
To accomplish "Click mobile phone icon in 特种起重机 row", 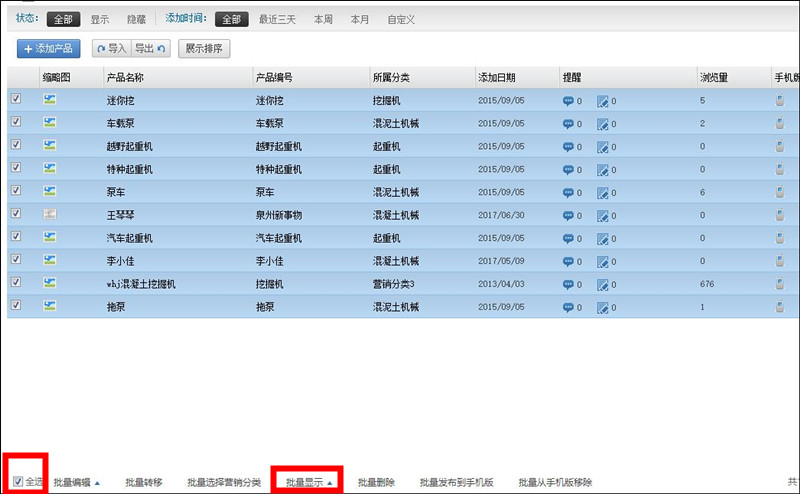I will (780, 169).
